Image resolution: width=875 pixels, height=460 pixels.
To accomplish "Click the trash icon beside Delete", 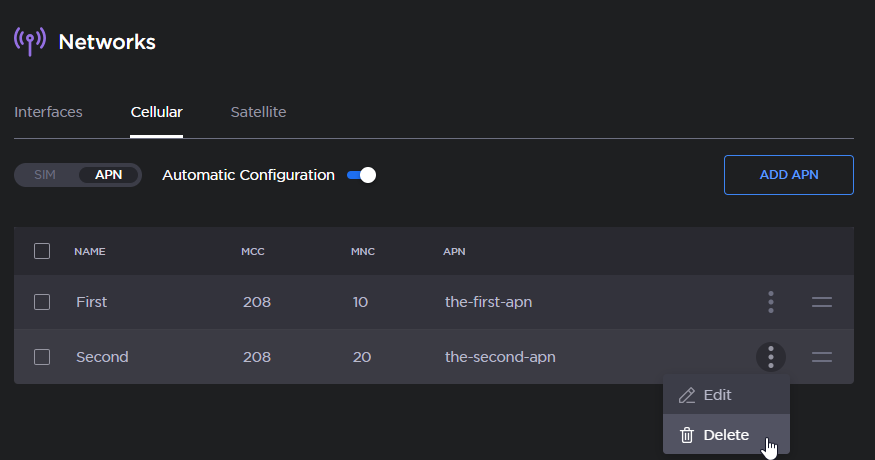I will tap(687, 435).
